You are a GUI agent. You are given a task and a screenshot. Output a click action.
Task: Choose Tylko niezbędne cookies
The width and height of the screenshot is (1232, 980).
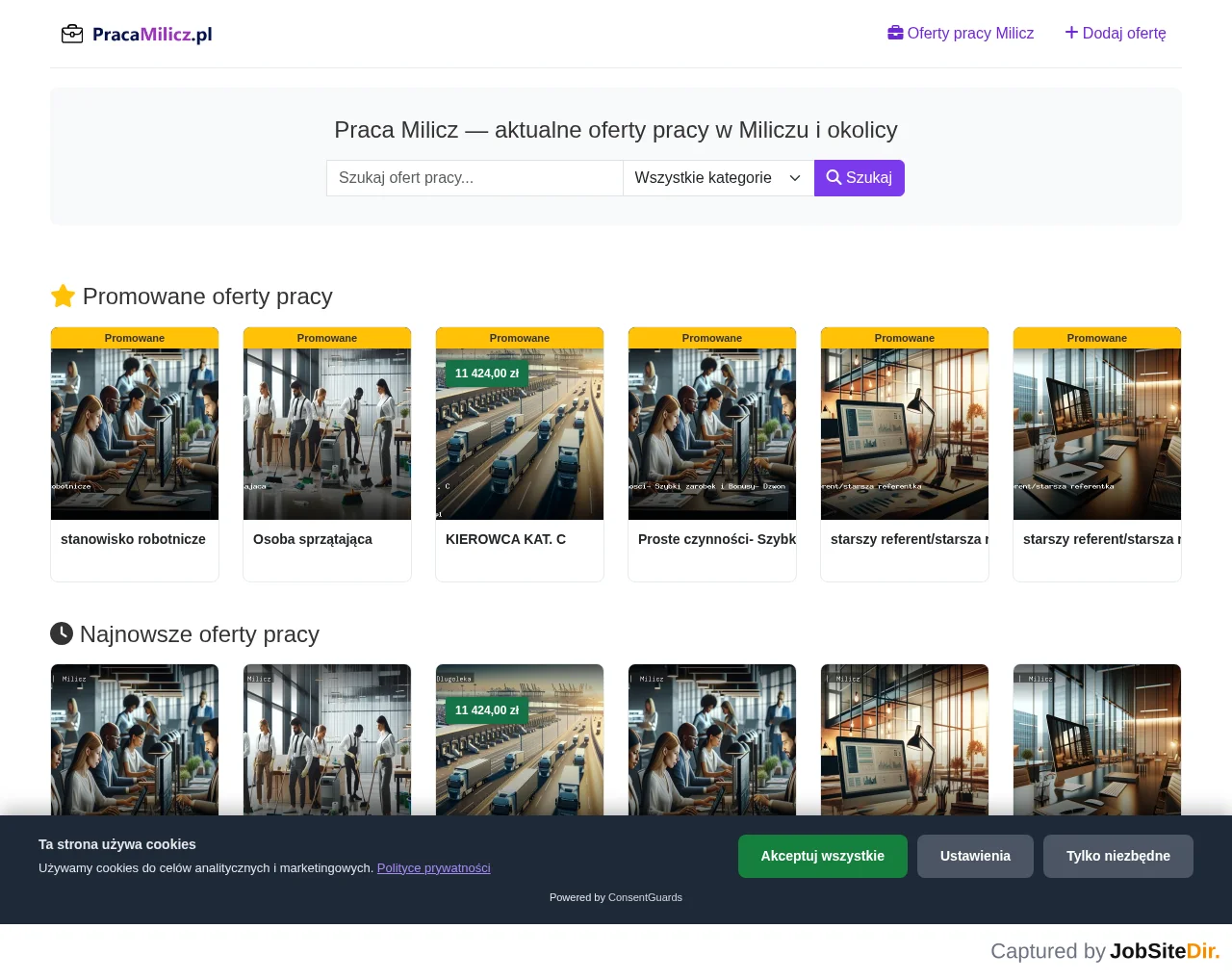(x=1118, y=856)
